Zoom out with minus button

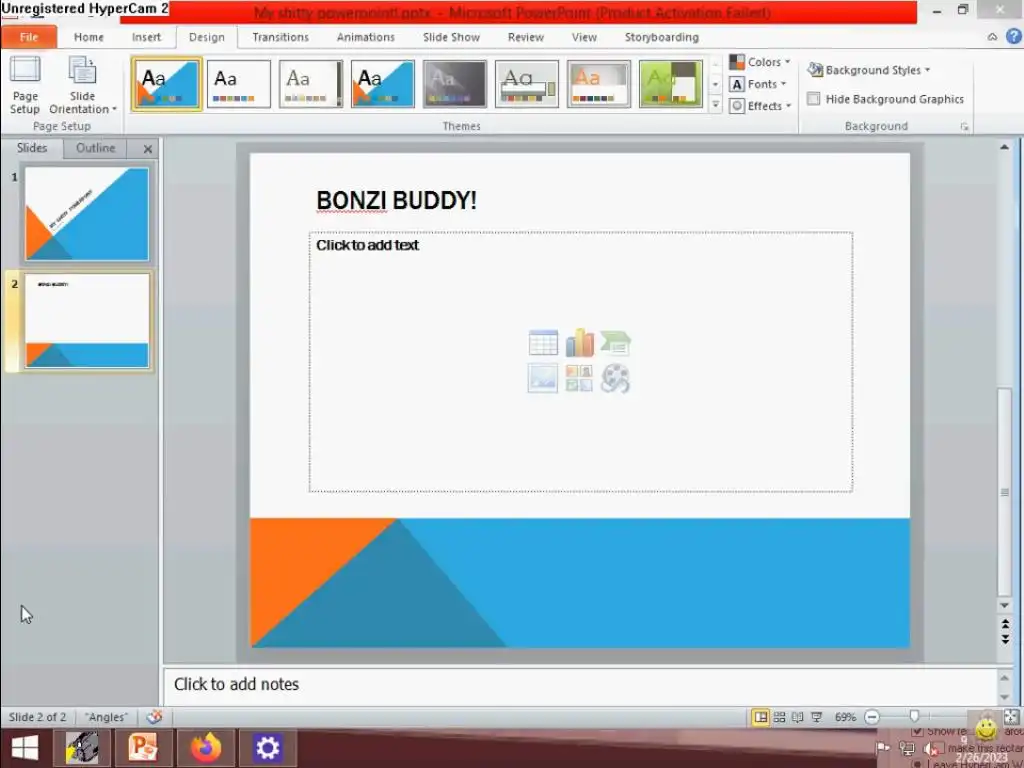coord(872,717)
